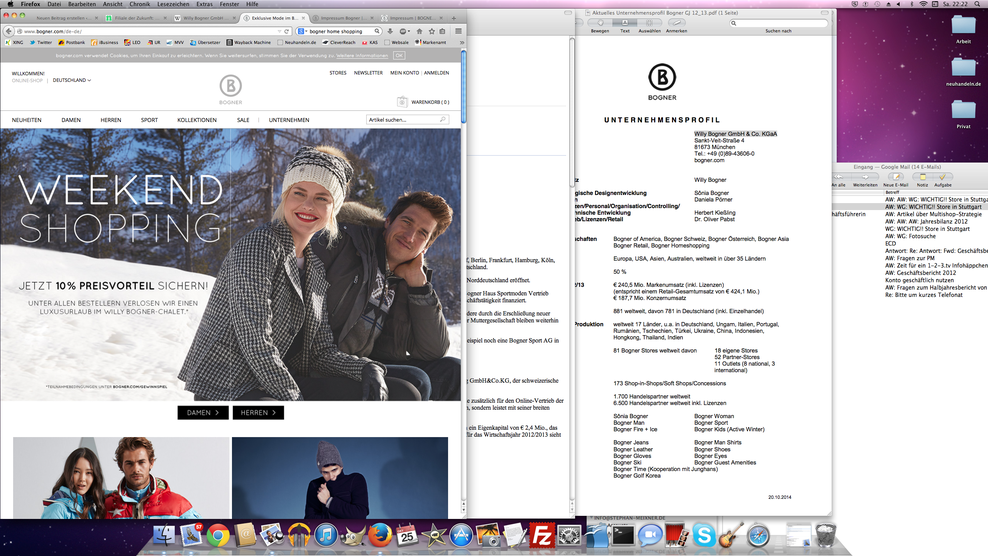Open the KOLLEKTIONEN navigation item
Viewport: 988px width, 556px height.
point(197,120)
